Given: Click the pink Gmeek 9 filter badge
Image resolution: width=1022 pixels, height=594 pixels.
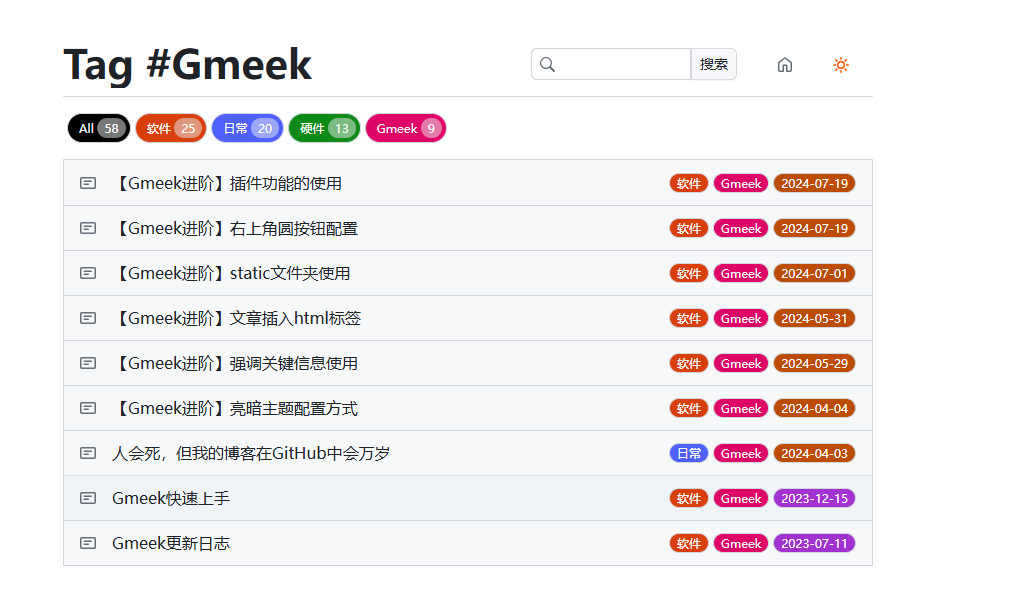Looking at the screenshot, I should [x=405, y=128].
